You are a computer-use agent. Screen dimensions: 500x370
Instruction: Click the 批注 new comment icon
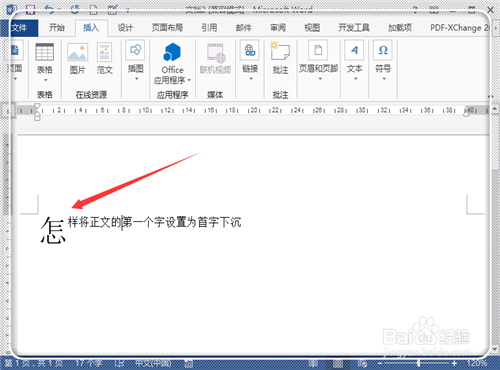click(280, 51)
